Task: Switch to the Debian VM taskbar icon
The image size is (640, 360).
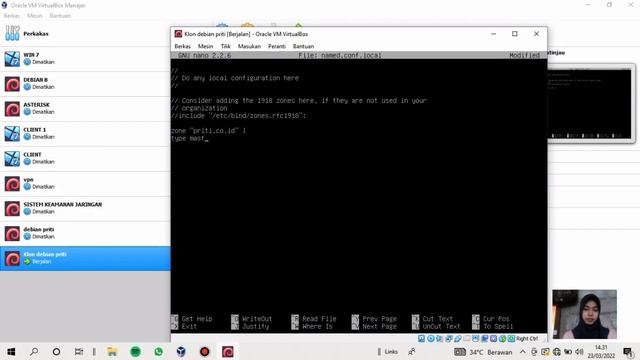Action: (228, 351)
